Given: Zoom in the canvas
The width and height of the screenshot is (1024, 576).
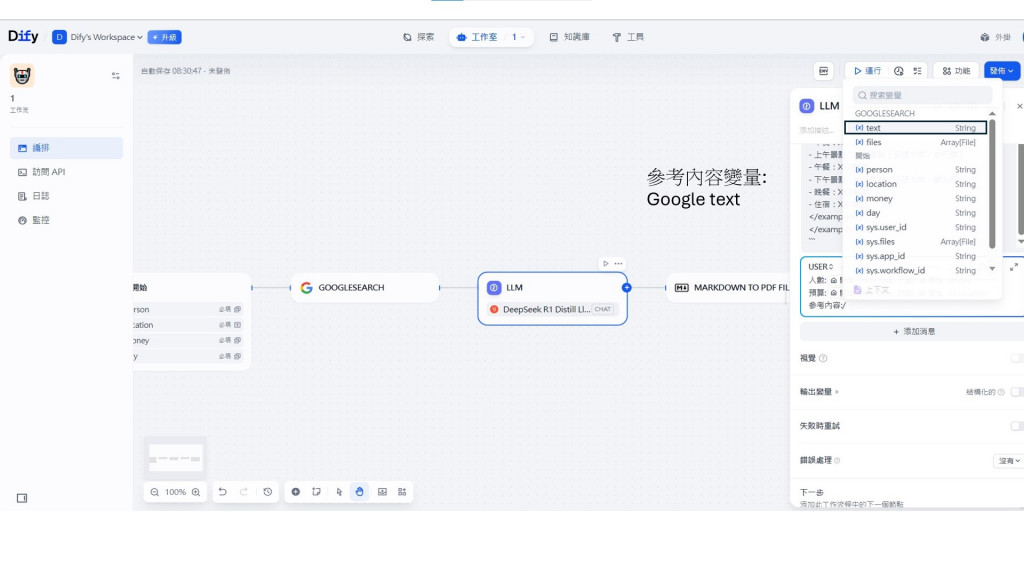Looking at the screenshot, I should tap(196, 492).
